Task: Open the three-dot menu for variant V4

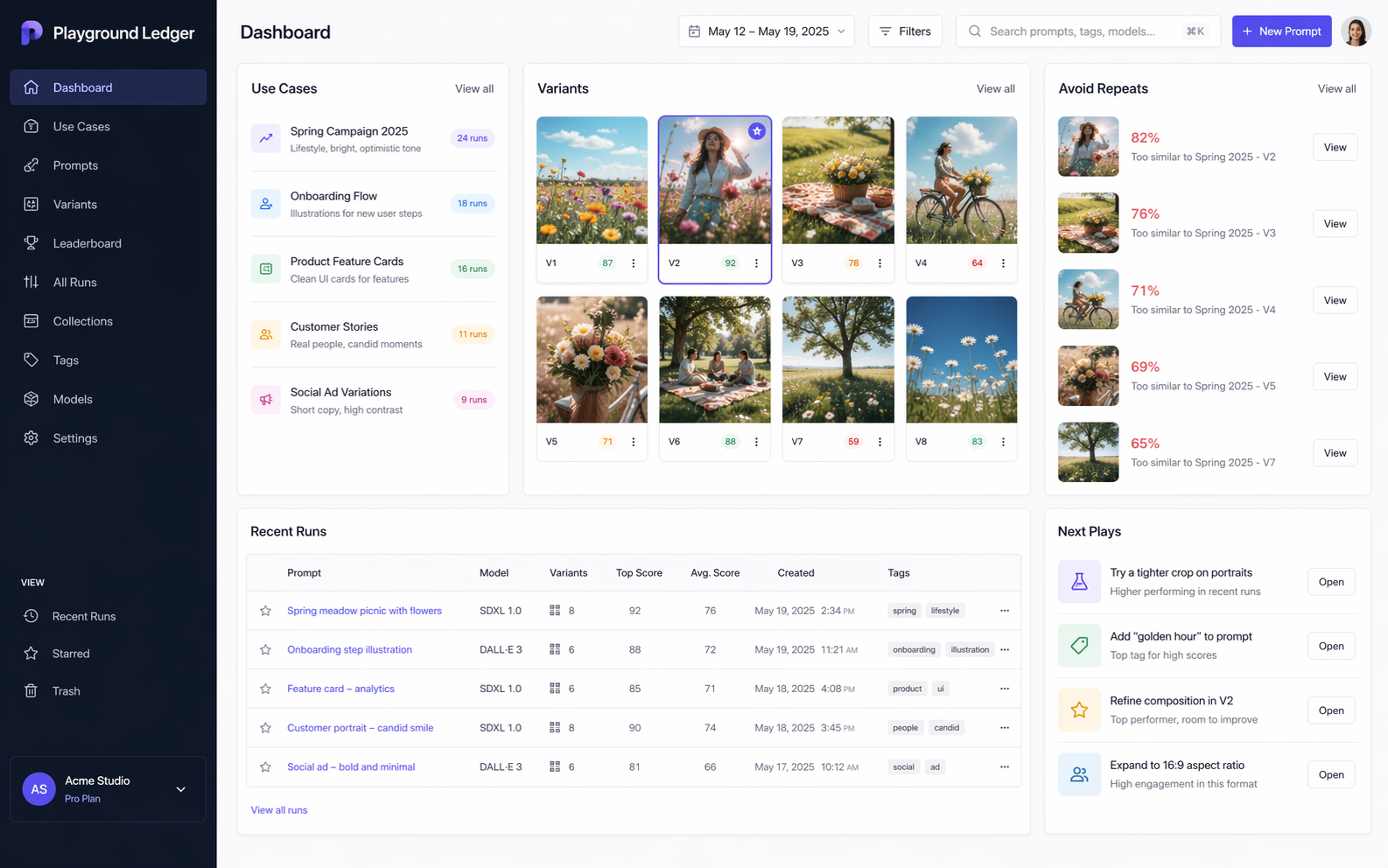Action: pos(1003,263)
